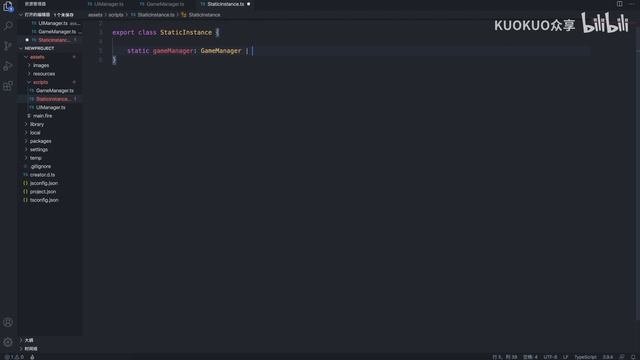The height and width of the screenshot is (360, 640).
Task: Click the StaticInstance class name in code
Action: click(186, 32)
